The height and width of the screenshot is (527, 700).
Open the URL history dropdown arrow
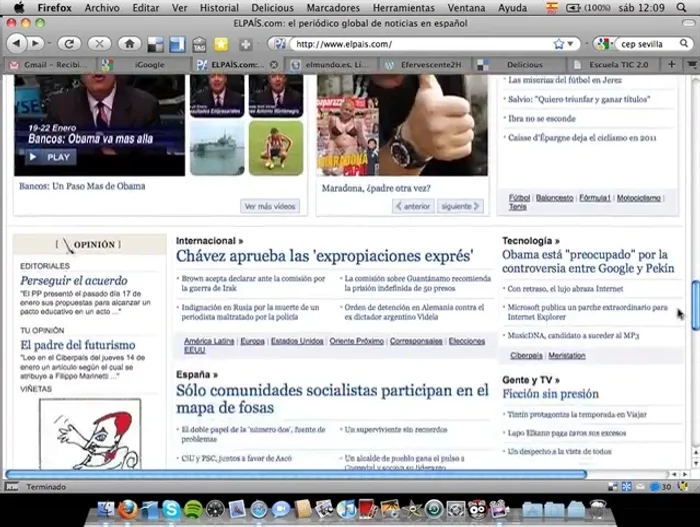point(570,44)
